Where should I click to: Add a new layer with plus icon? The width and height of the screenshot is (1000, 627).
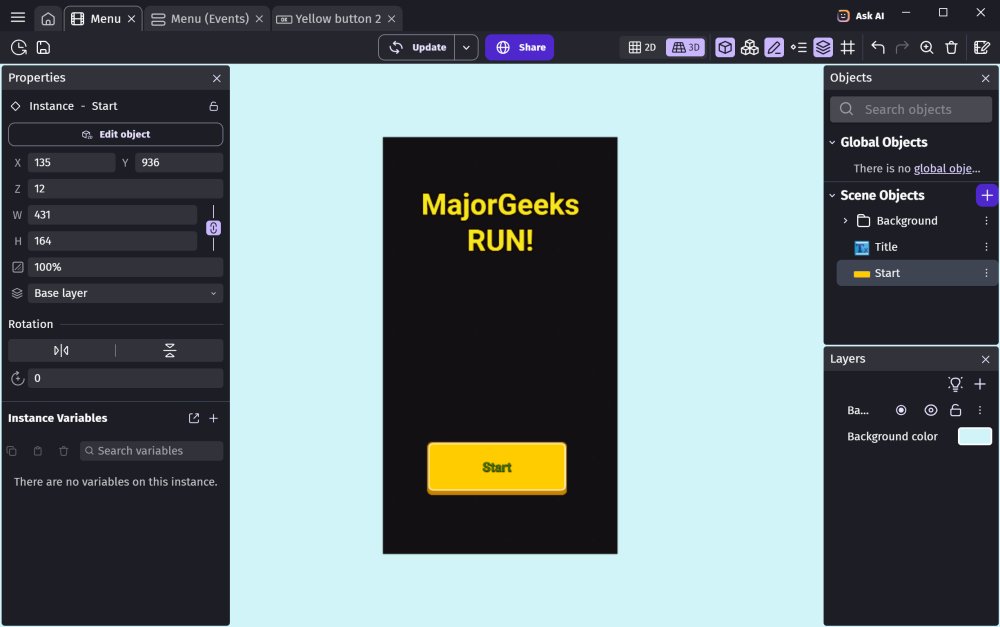[x=980, y=384]
